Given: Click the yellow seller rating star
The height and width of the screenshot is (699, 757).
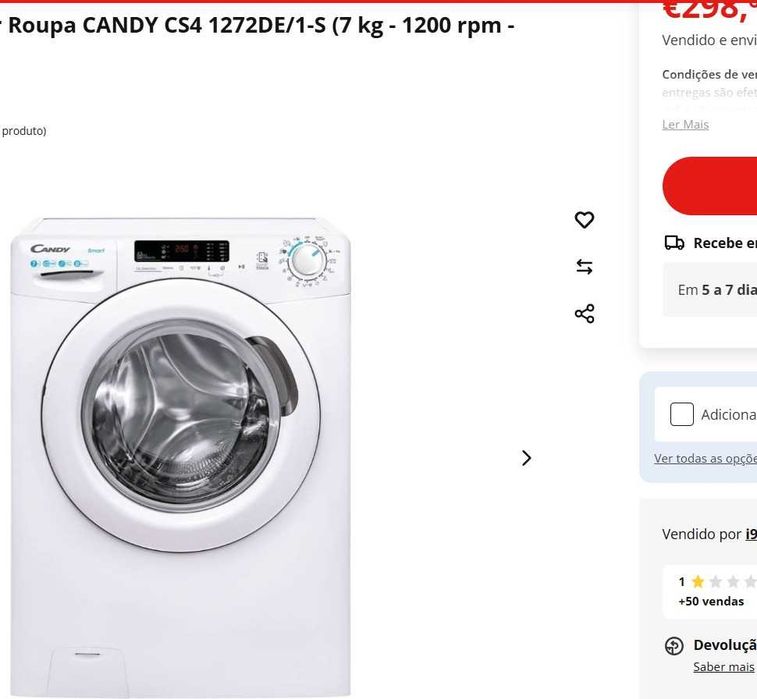Looking at the screenshot, I should click(x=698, y=582).
